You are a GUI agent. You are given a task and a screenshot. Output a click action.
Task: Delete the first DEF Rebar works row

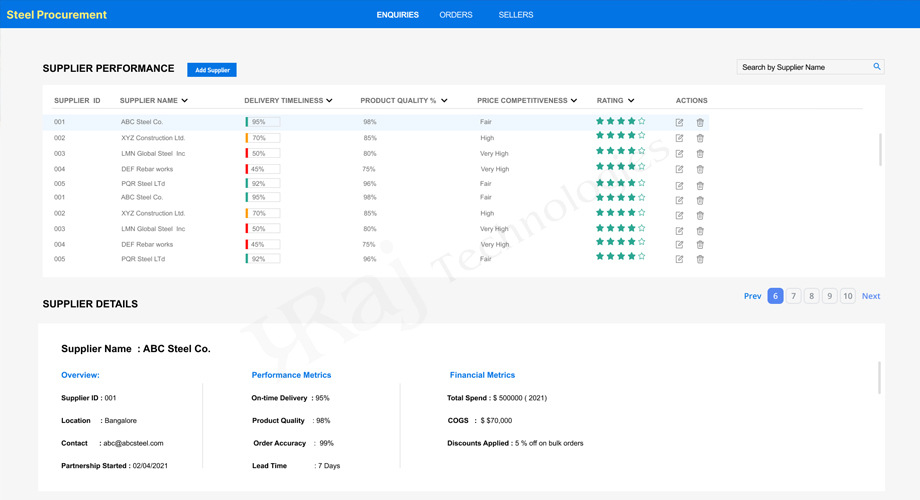tap(700, 169)
